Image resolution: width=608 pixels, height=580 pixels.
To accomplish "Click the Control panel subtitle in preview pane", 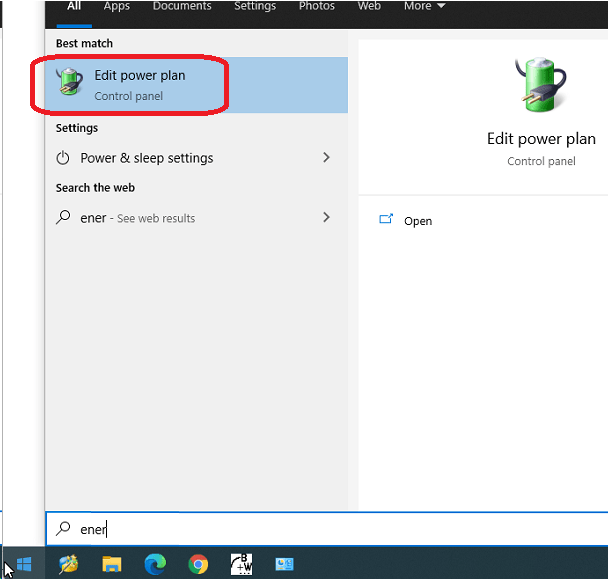I will pyautogui.click(x=541, y=161).
